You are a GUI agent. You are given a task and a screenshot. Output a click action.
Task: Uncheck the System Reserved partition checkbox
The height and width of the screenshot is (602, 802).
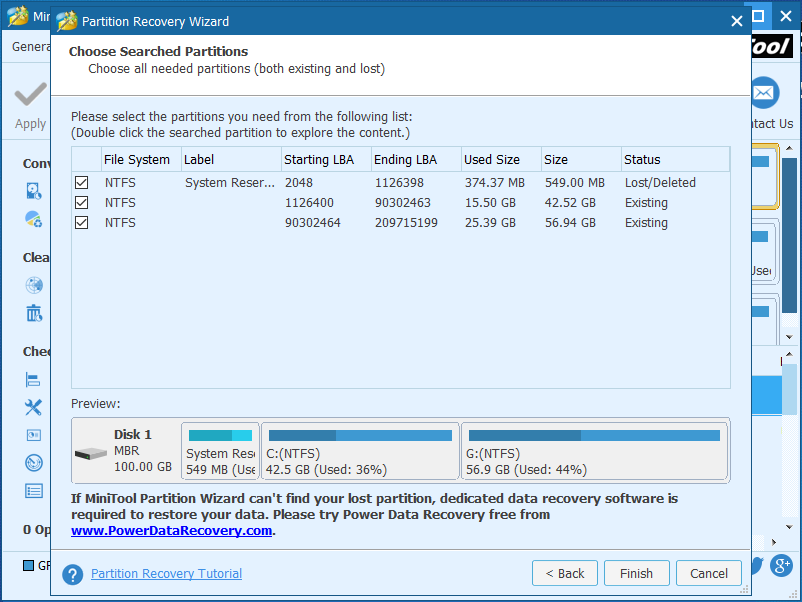point(81,183)
